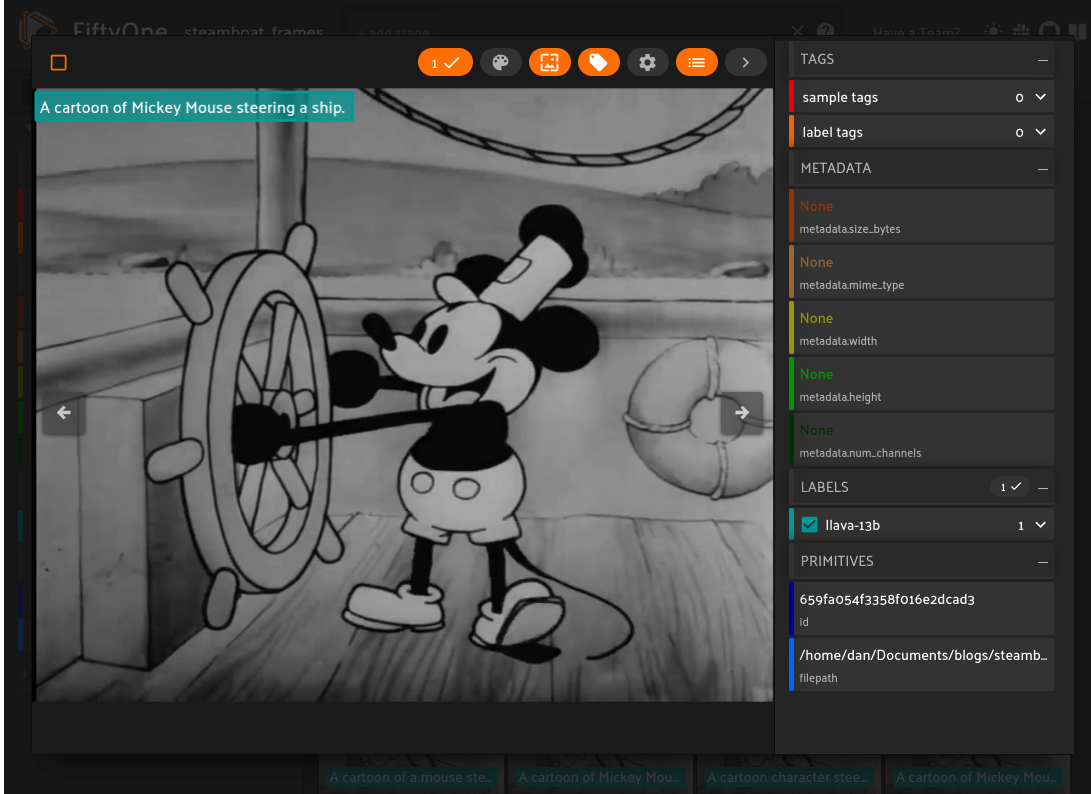Click the right chevron toolbar button

[x=746, y=63]
